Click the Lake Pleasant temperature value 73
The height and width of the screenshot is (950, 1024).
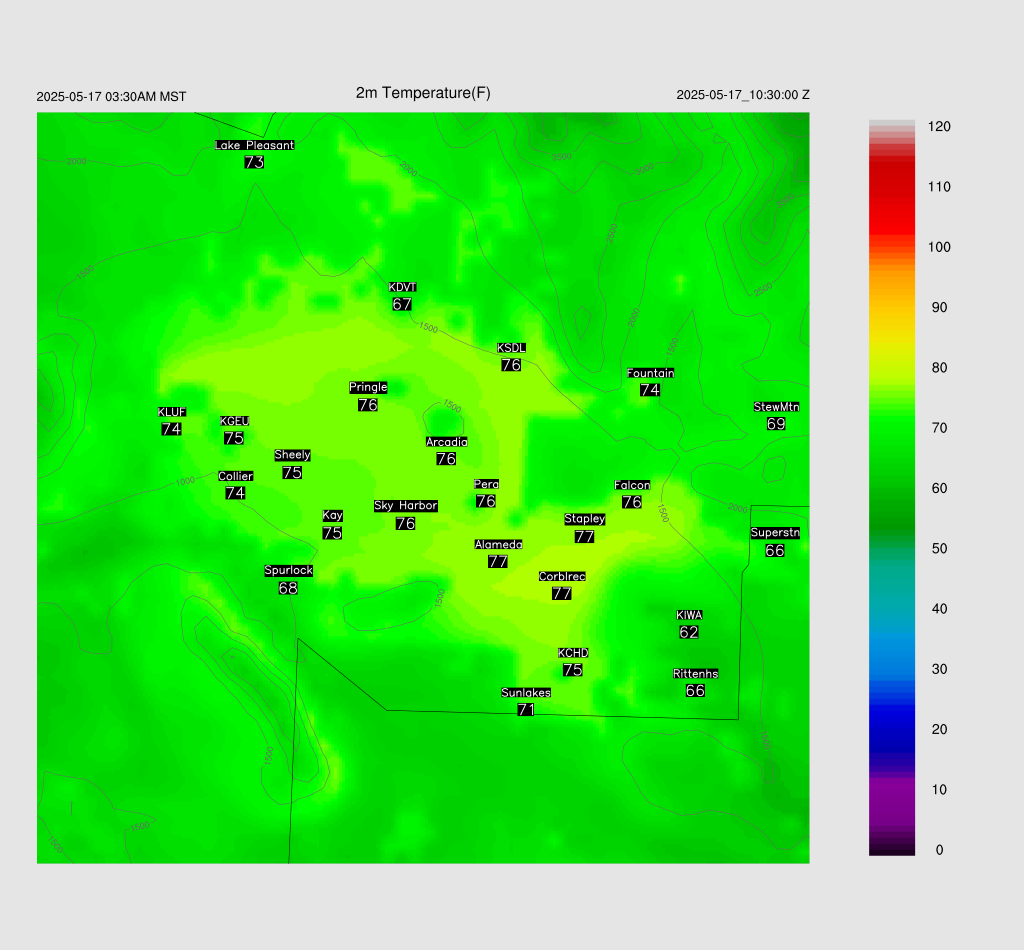click(255, 162)
